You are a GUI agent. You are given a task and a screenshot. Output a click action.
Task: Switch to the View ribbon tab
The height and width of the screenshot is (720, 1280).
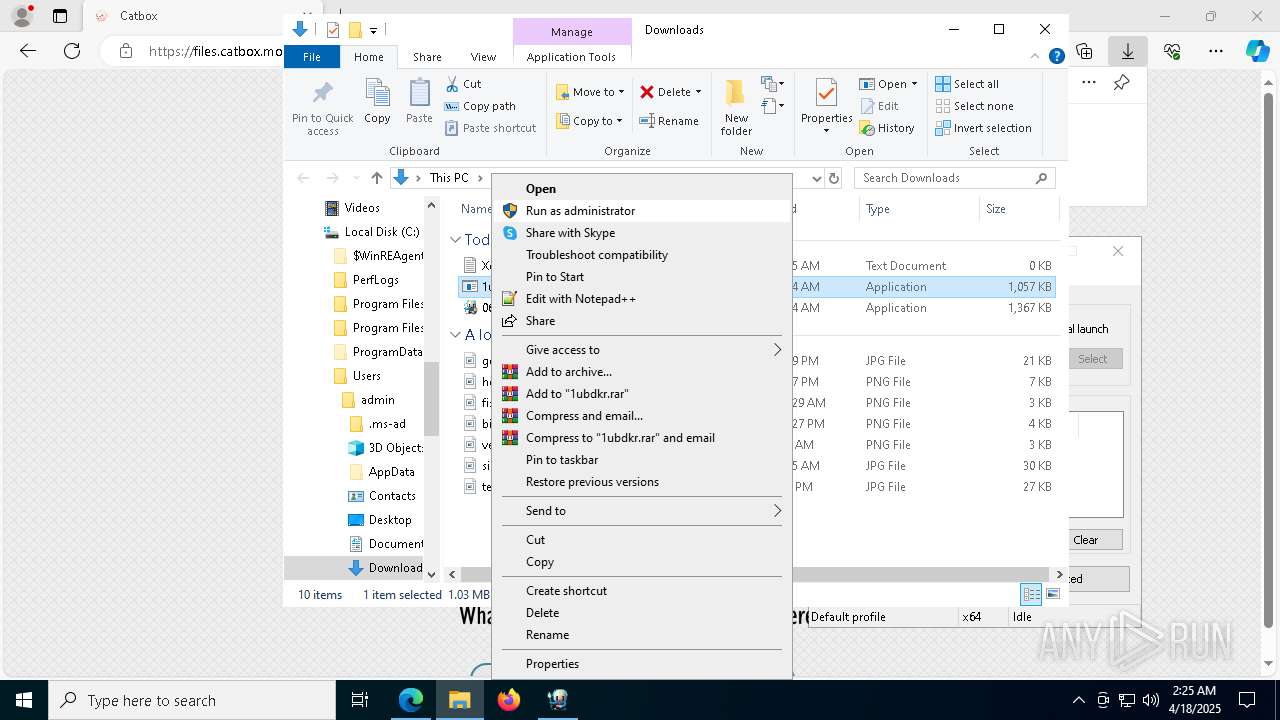point(483,57)
